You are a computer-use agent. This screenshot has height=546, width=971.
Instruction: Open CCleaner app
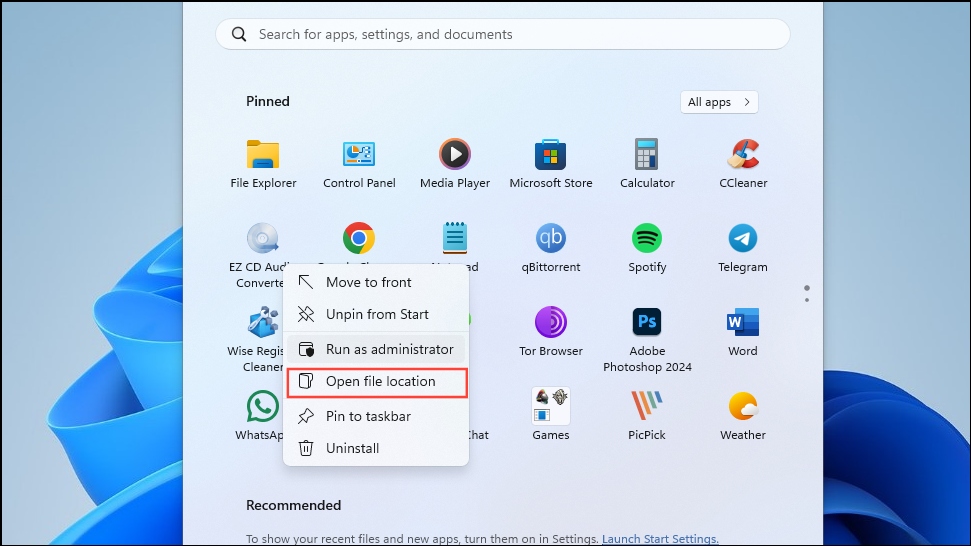(x=743, y=163)
